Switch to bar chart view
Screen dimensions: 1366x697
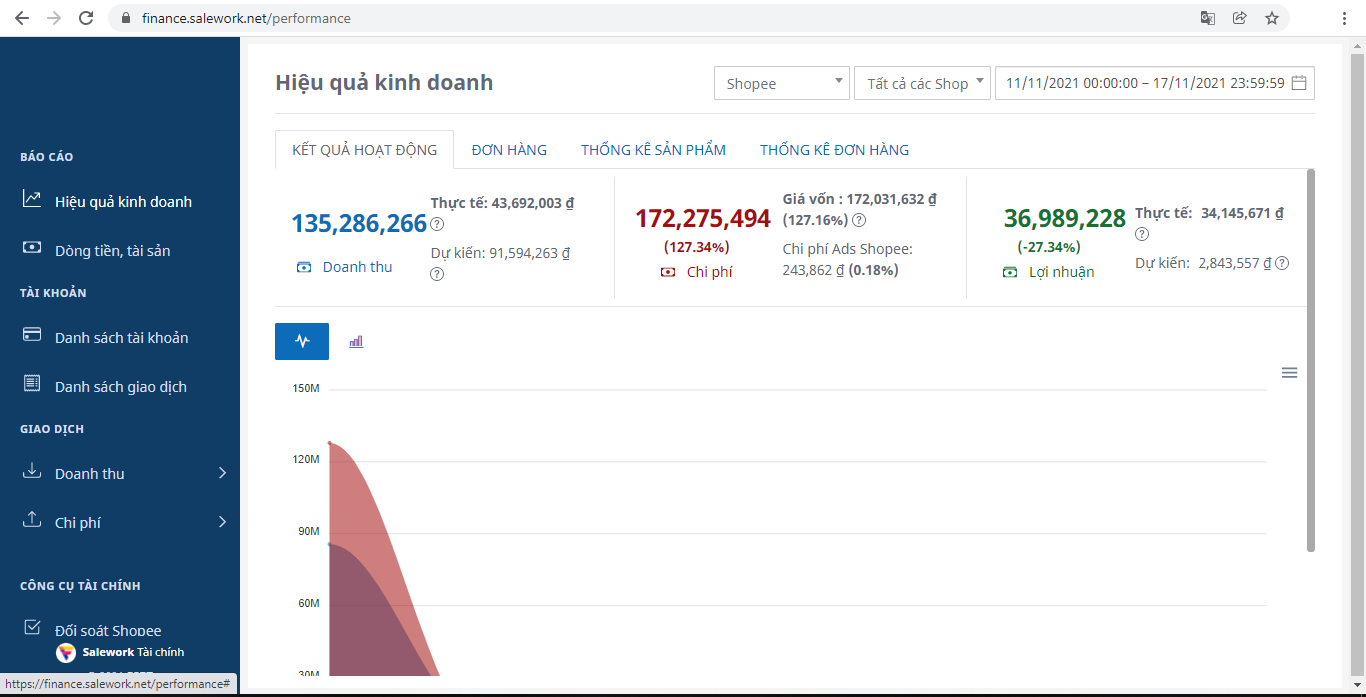coord(356,342)
